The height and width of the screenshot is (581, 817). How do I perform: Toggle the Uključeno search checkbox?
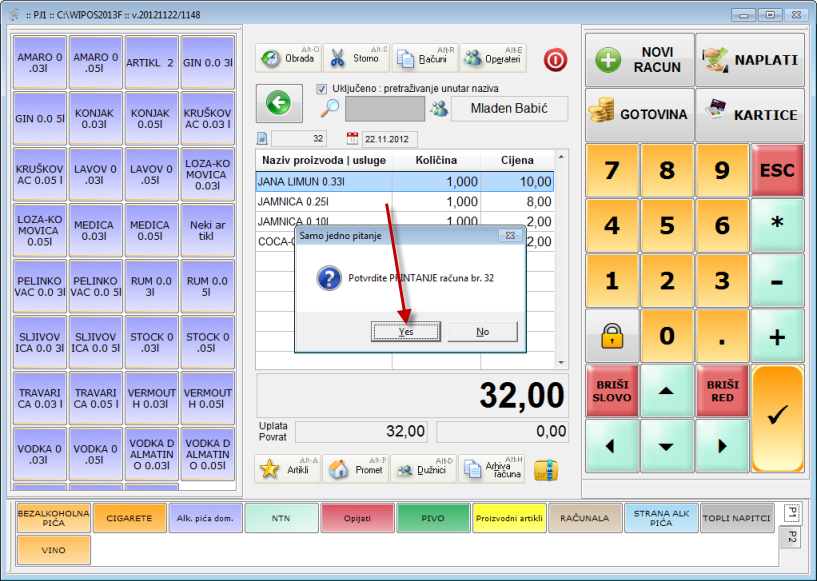coord(322,89)
